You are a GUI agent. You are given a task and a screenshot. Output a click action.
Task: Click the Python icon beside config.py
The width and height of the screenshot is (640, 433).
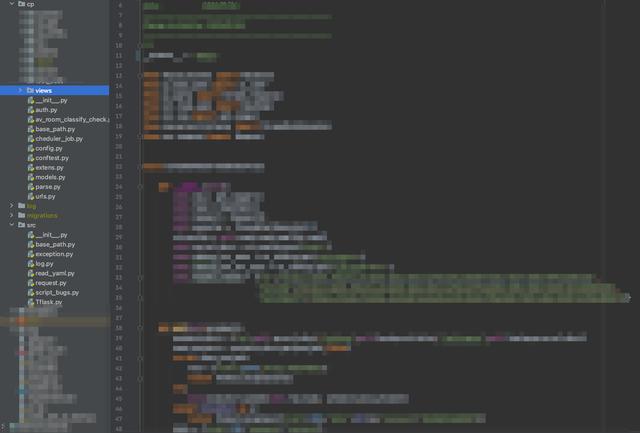tap(31, 148)
